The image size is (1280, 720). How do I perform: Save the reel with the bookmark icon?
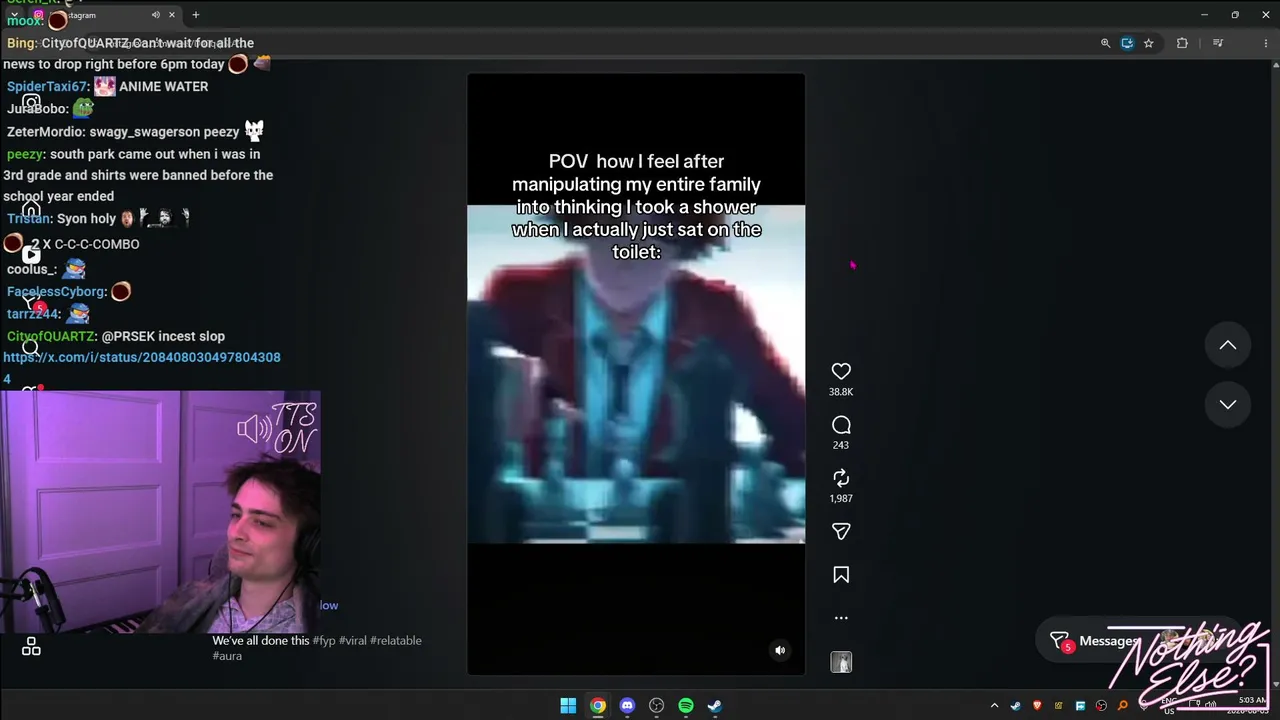point(841,575)
